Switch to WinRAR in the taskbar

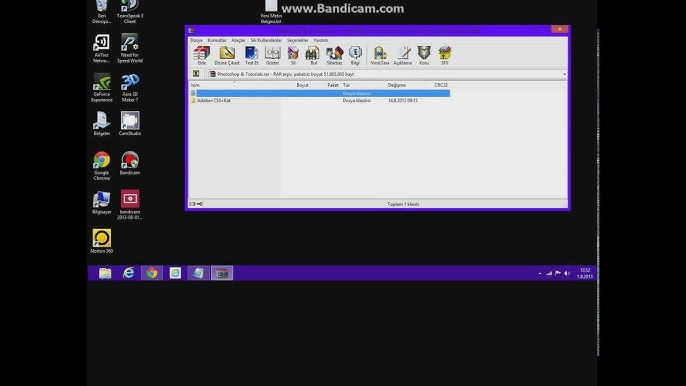pyautogui.click(x=222, y=273)
